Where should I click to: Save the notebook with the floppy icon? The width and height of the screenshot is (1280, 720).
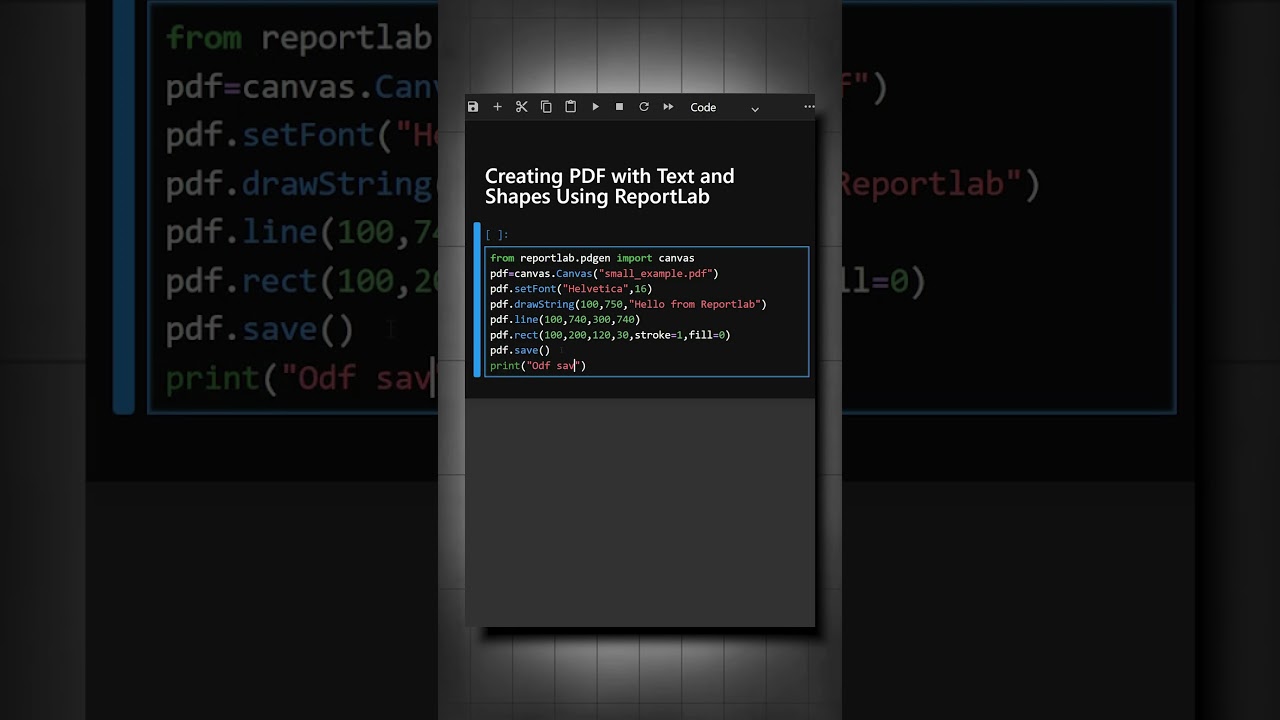[x=473, y=107]
